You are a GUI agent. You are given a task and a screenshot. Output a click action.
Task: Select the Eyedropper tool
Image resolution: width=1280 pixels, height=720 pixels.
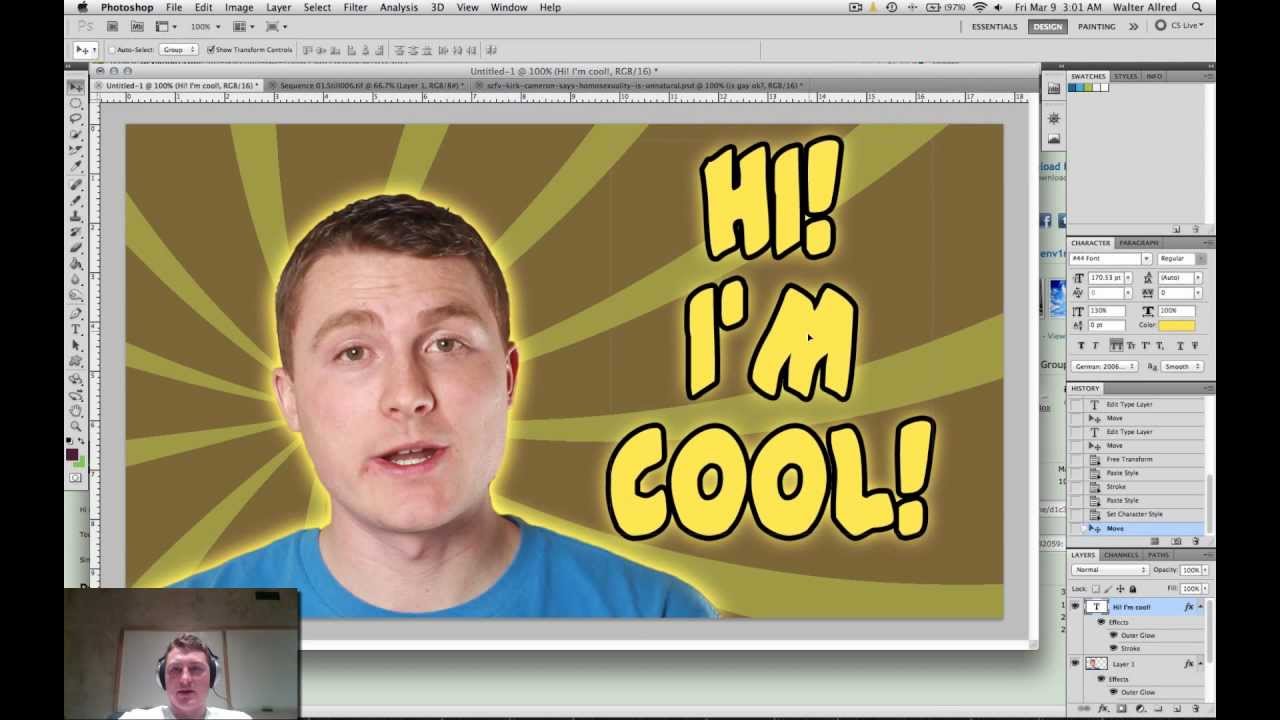(76, 166)
